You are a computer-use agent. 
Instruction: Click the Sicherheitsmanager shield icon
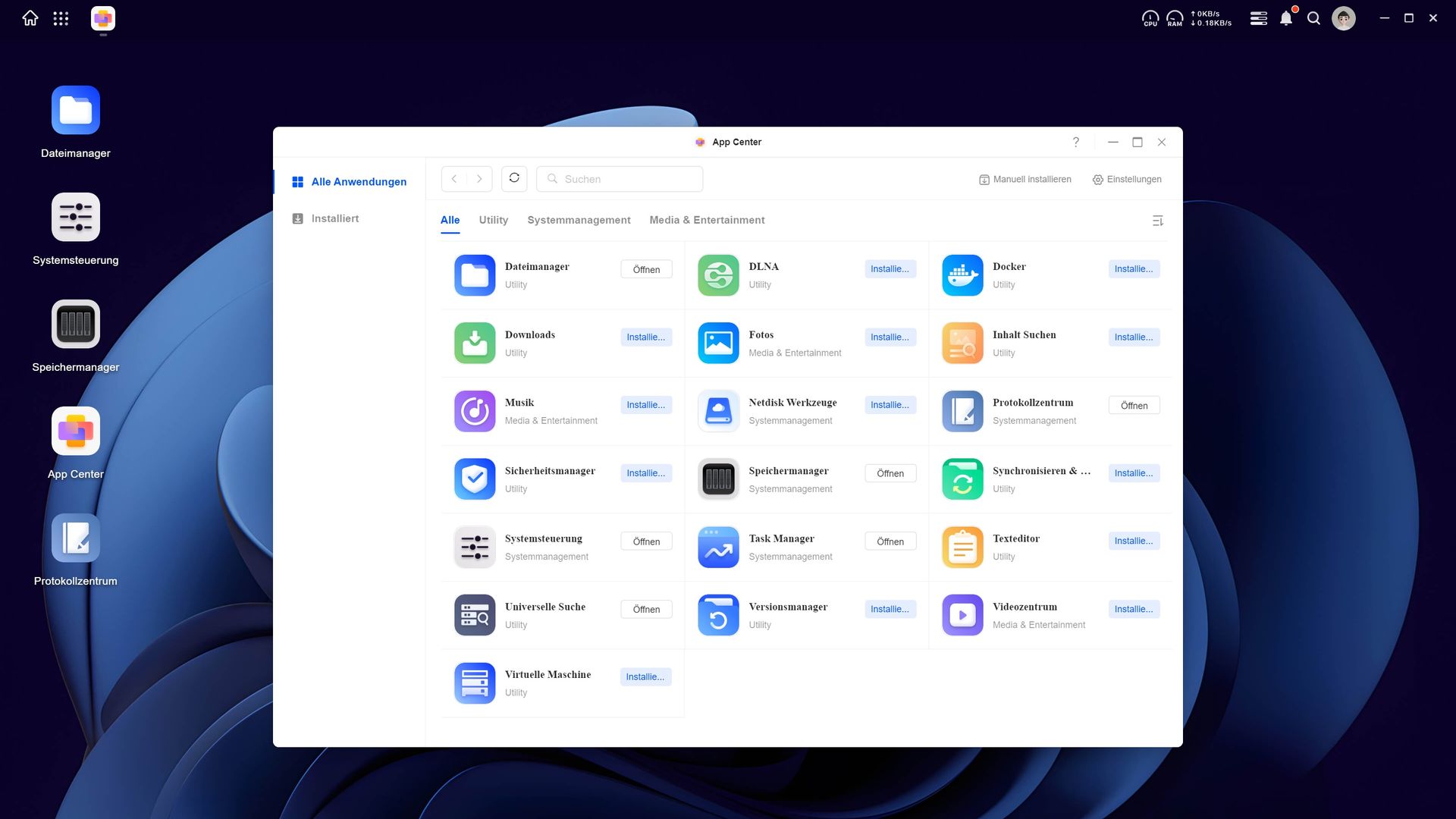coord(475,479)
